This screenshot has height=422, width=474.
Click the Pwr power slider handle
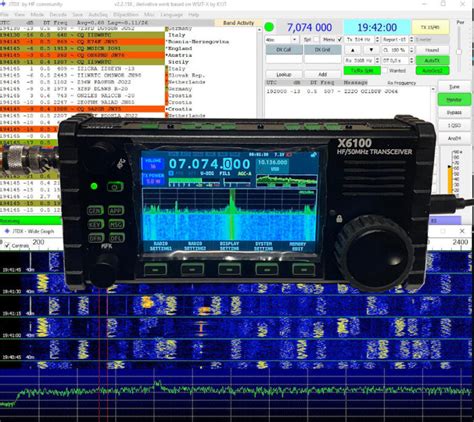pos(459,52)
